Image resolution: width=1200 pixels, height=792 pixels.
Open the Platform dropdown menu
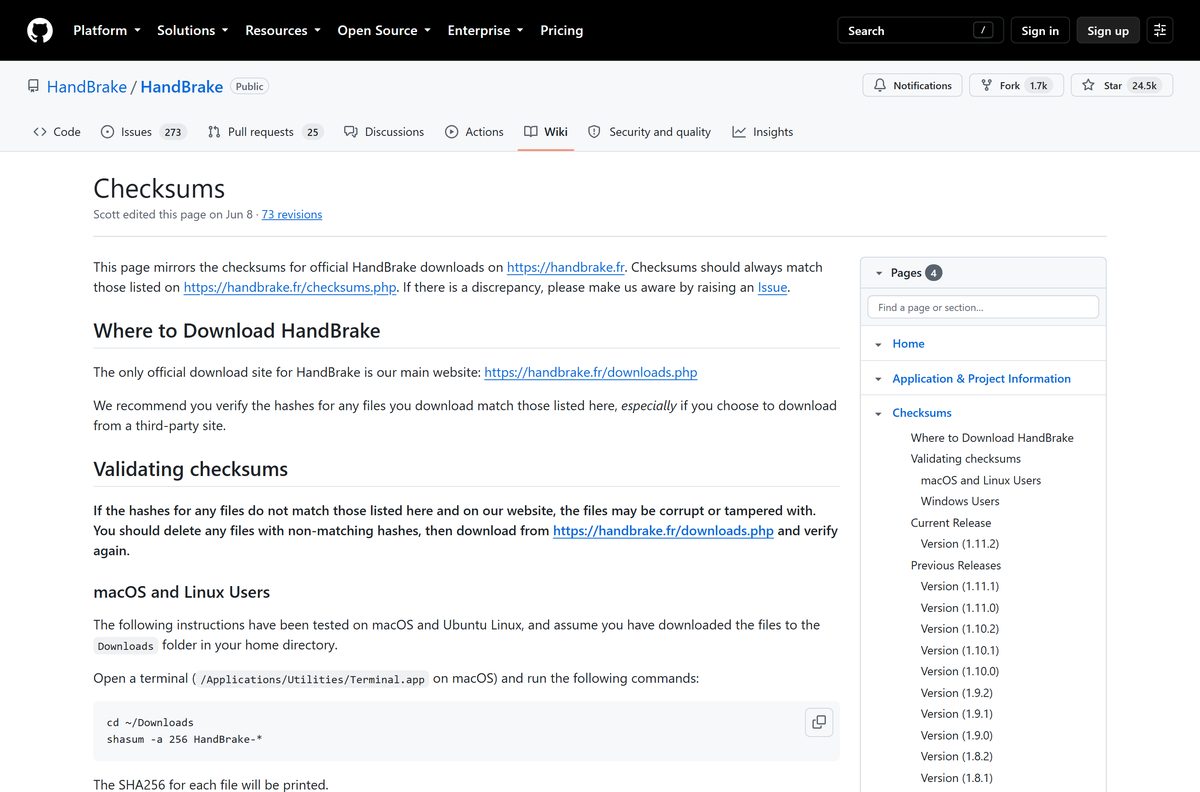(x=107, y=31)
